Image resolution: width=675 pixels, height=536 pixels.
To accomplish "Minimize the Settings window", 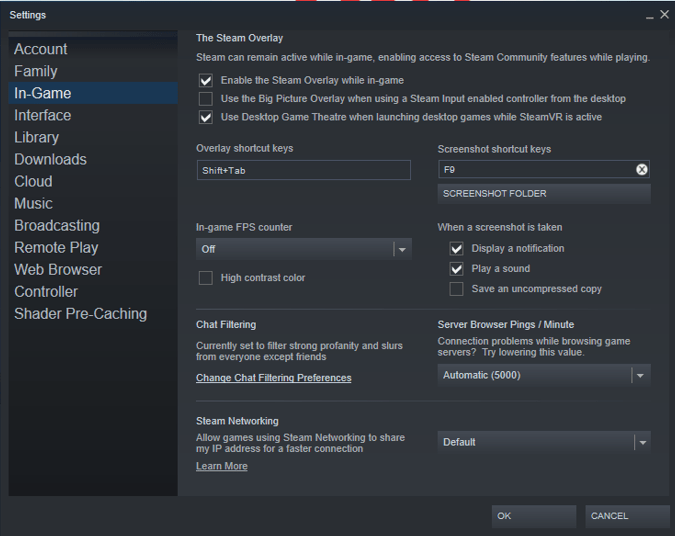I will click(650, 16).
